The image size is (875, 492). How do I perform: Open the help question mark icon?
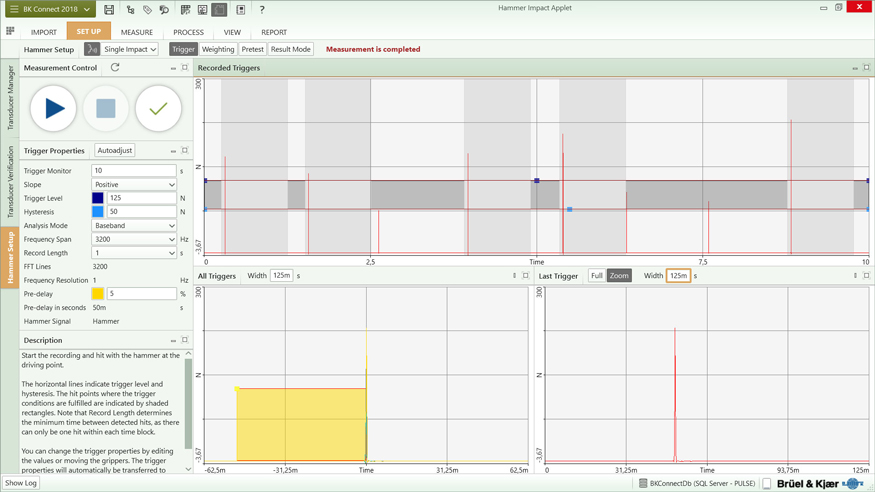pyautogui.click(x=262, y=10)
